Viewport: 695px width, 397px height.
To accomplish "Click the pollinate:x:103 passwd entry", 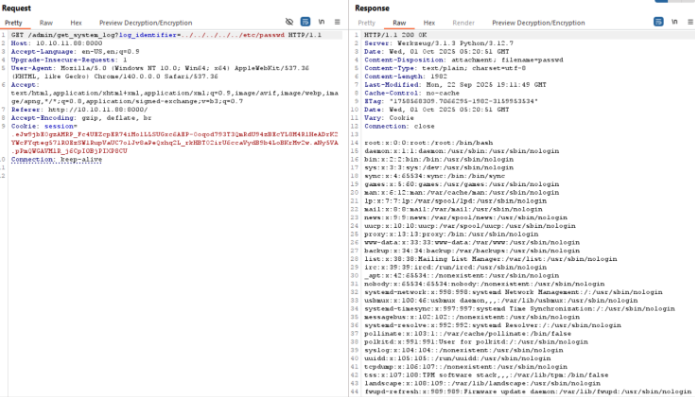I will [x=468, y=333].
